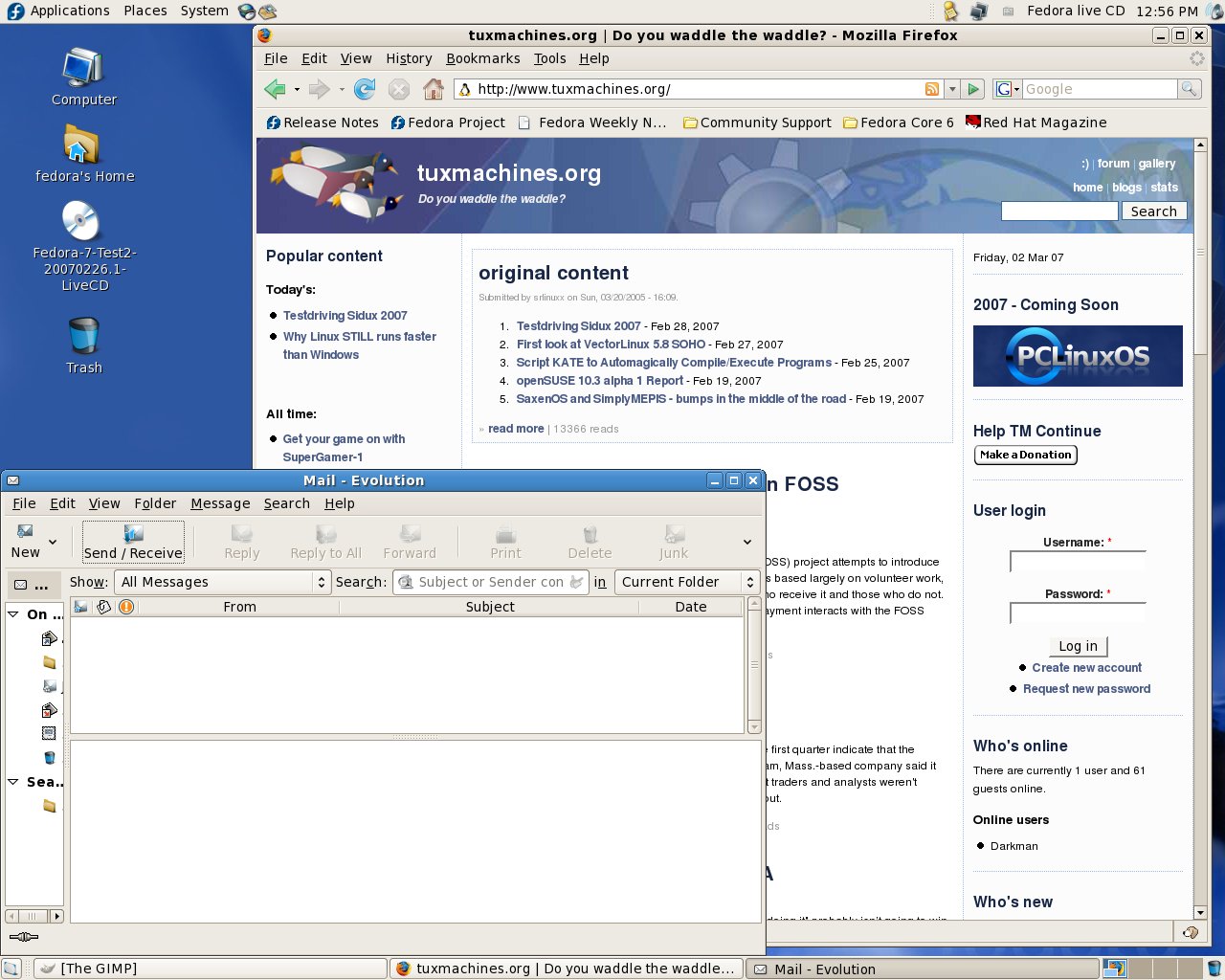Viewport: 1225px width, 980px height.
Task: Click the Forward toolbar icon in Evolution
Action: coord(410,533)
